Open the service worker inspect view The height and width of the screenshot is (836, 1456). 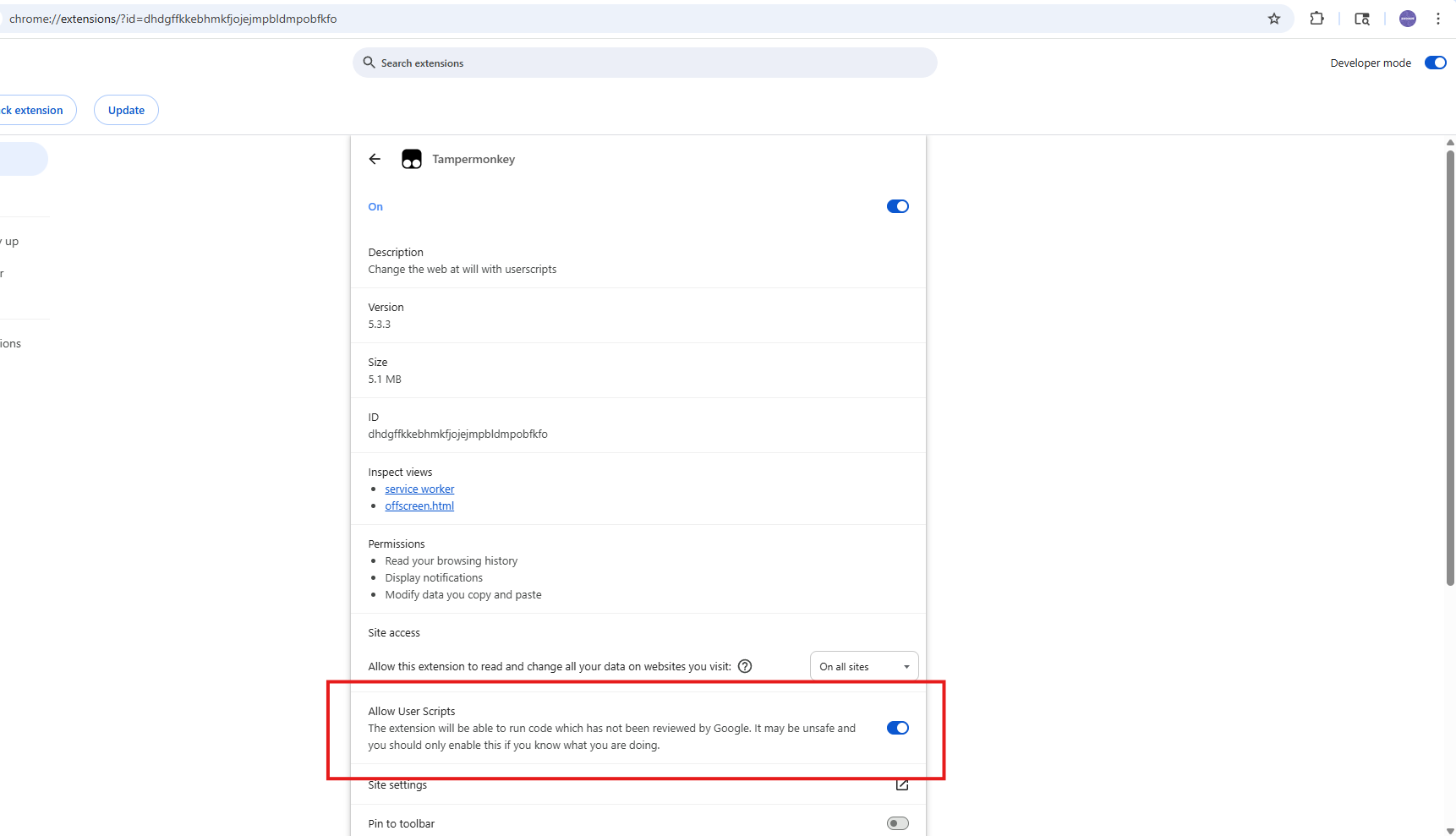(x=419, y=489)
